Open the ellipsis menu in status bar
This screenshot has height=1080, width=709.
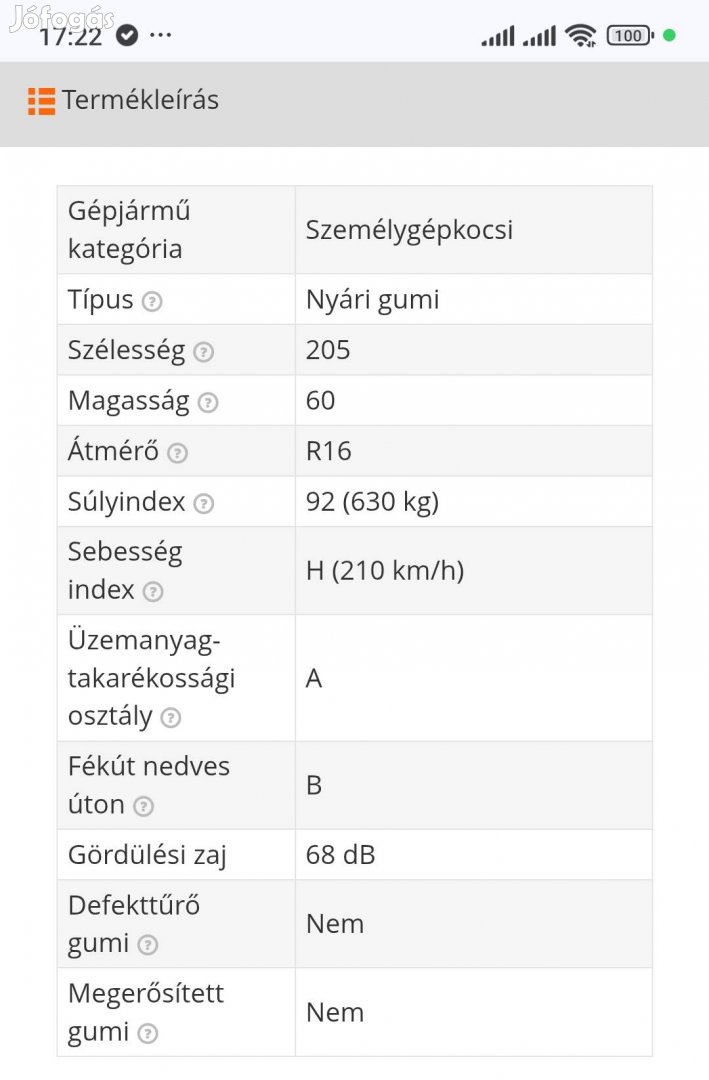[x=159, y=36]
